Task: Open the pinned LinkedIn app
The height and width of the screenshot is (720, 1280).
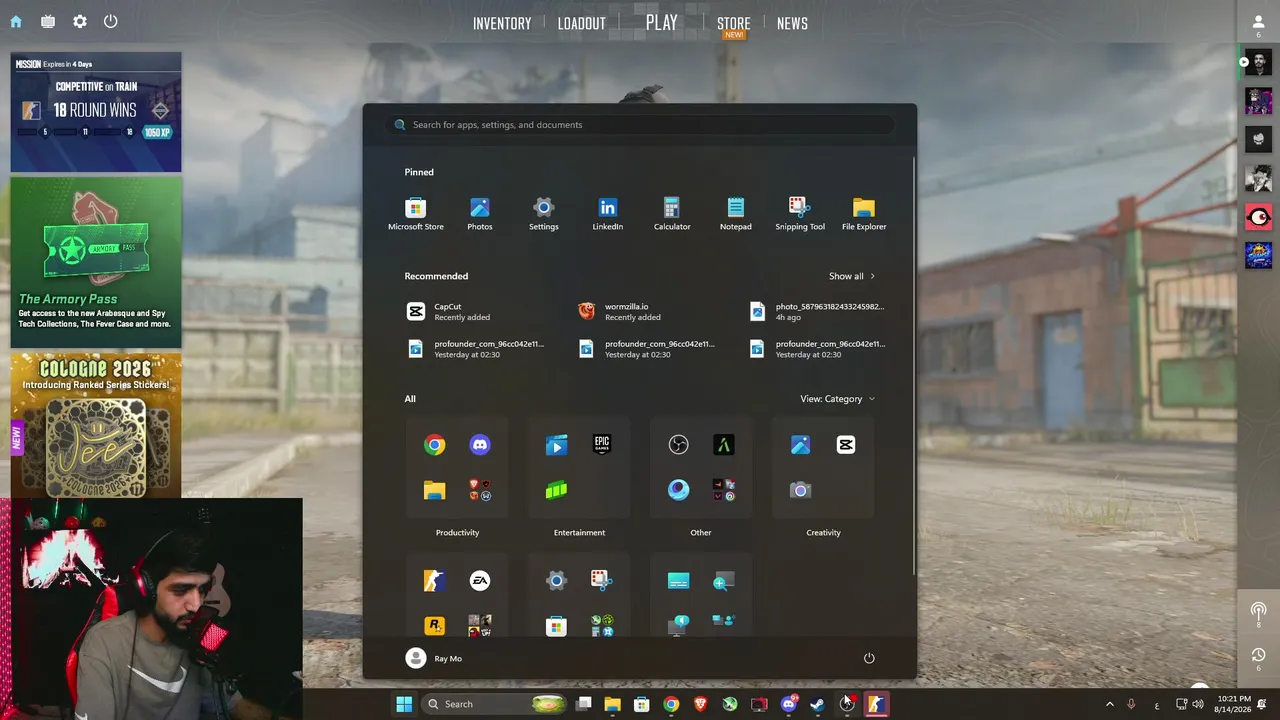Action: pyautogui.click(x=608, y=214)
